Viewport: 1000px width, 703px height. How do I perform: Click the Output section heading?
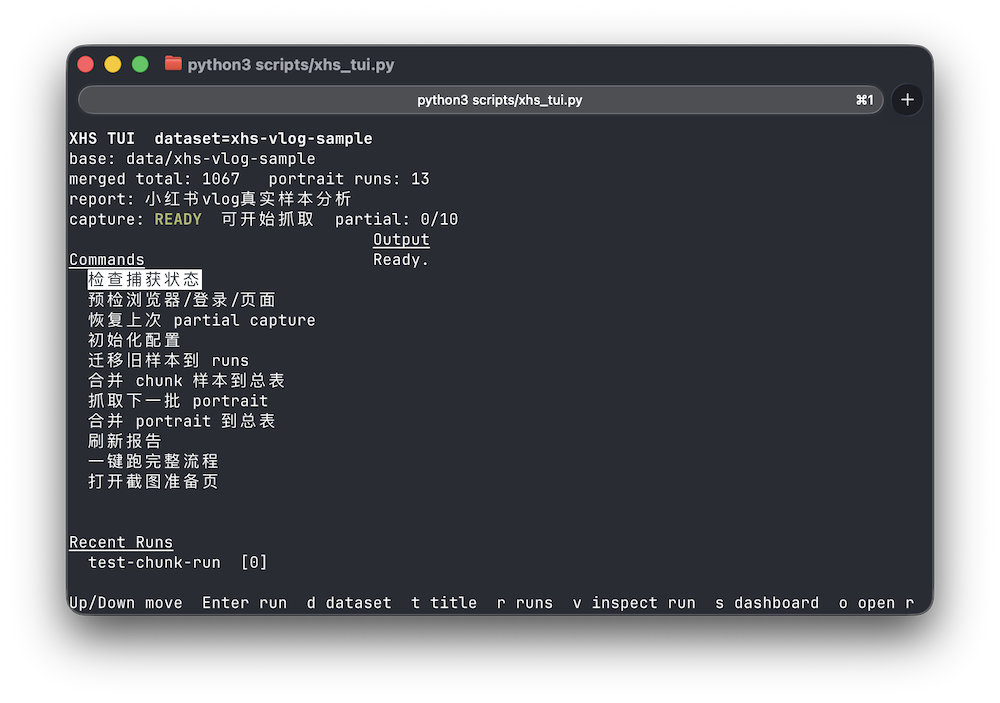pyautogui.click(x=401, y=240)
